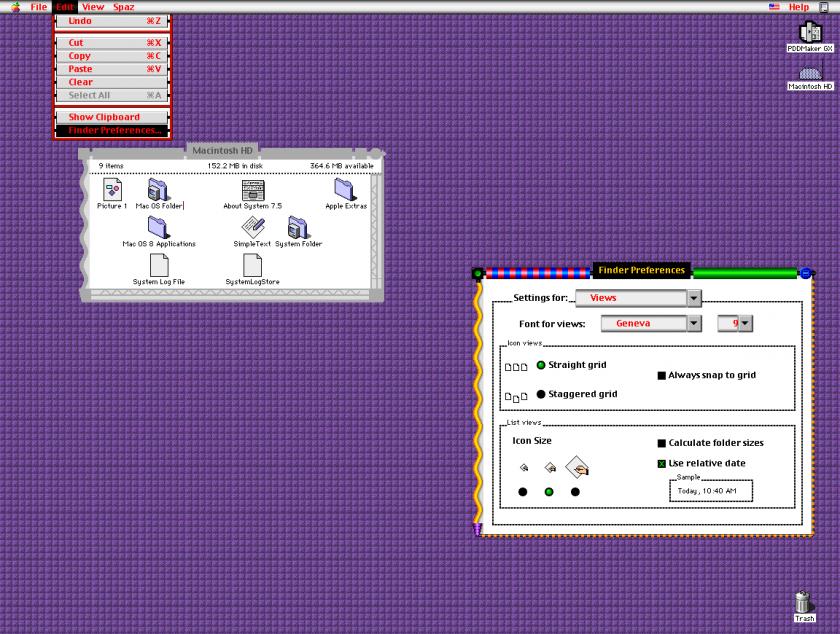Click the small list icon size preview
The height and width of the screenshot is (634, 840).
coord(524,468)
